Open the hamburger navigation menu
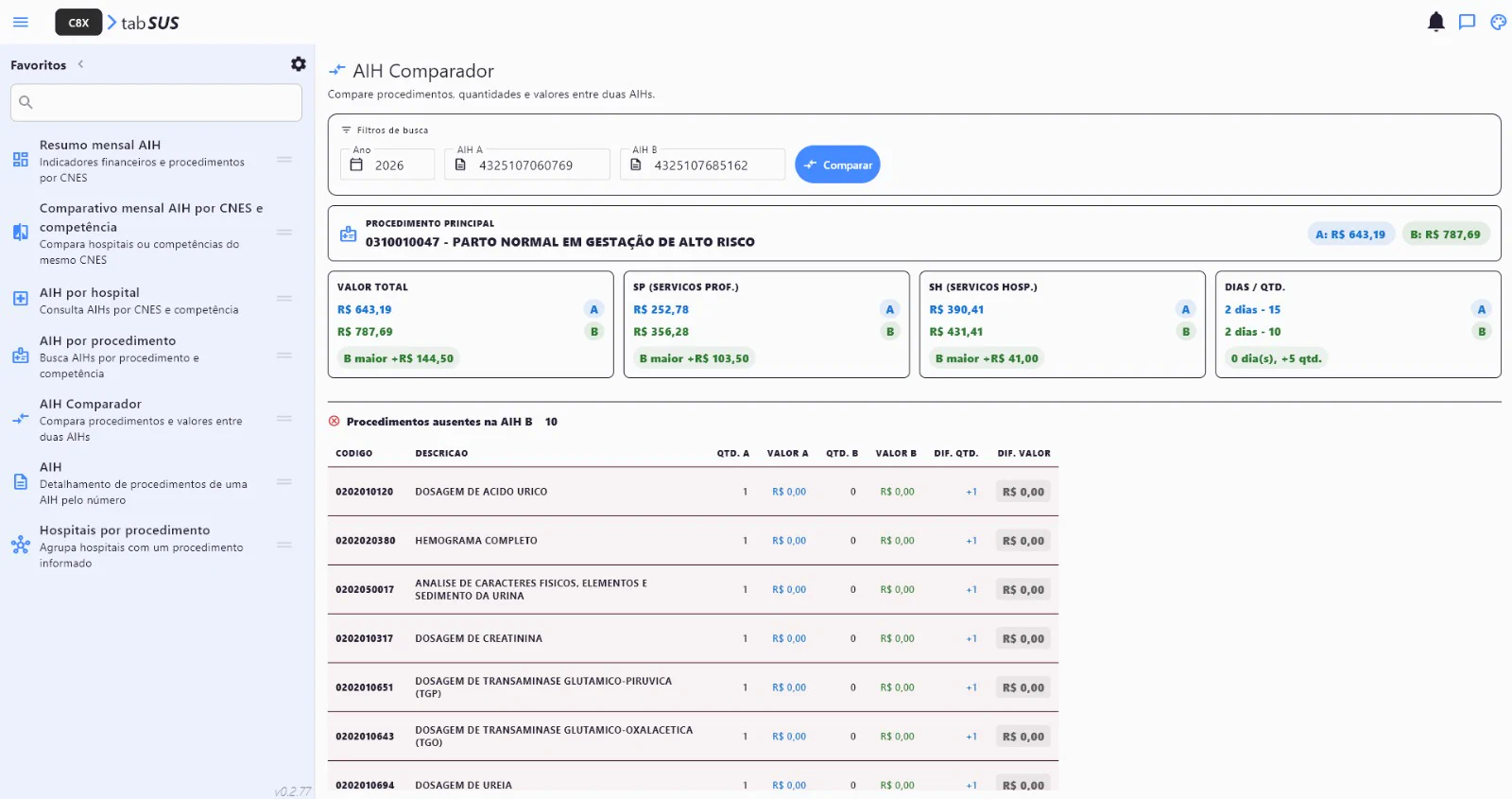 click(21, 22)
